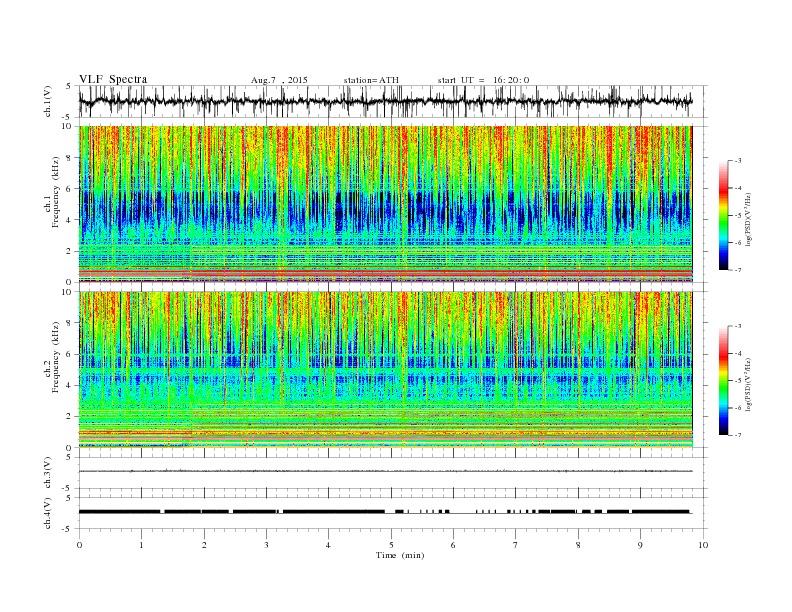
Task: Click the "ch.1(V)" axis label
Action: click(48, 102)
